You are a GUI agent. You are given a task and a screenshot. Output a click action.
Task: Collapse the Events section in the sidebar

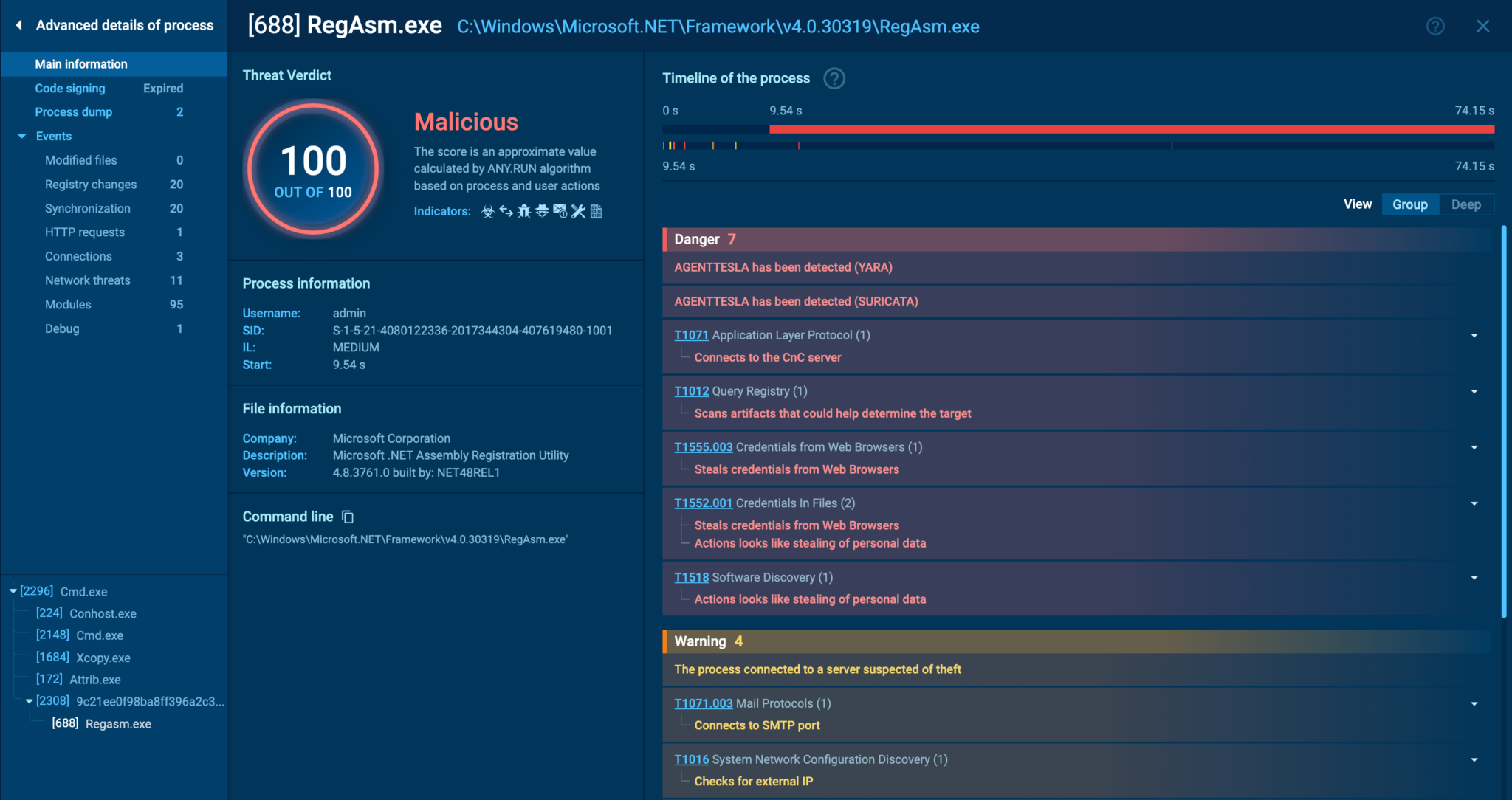(21, 136)
